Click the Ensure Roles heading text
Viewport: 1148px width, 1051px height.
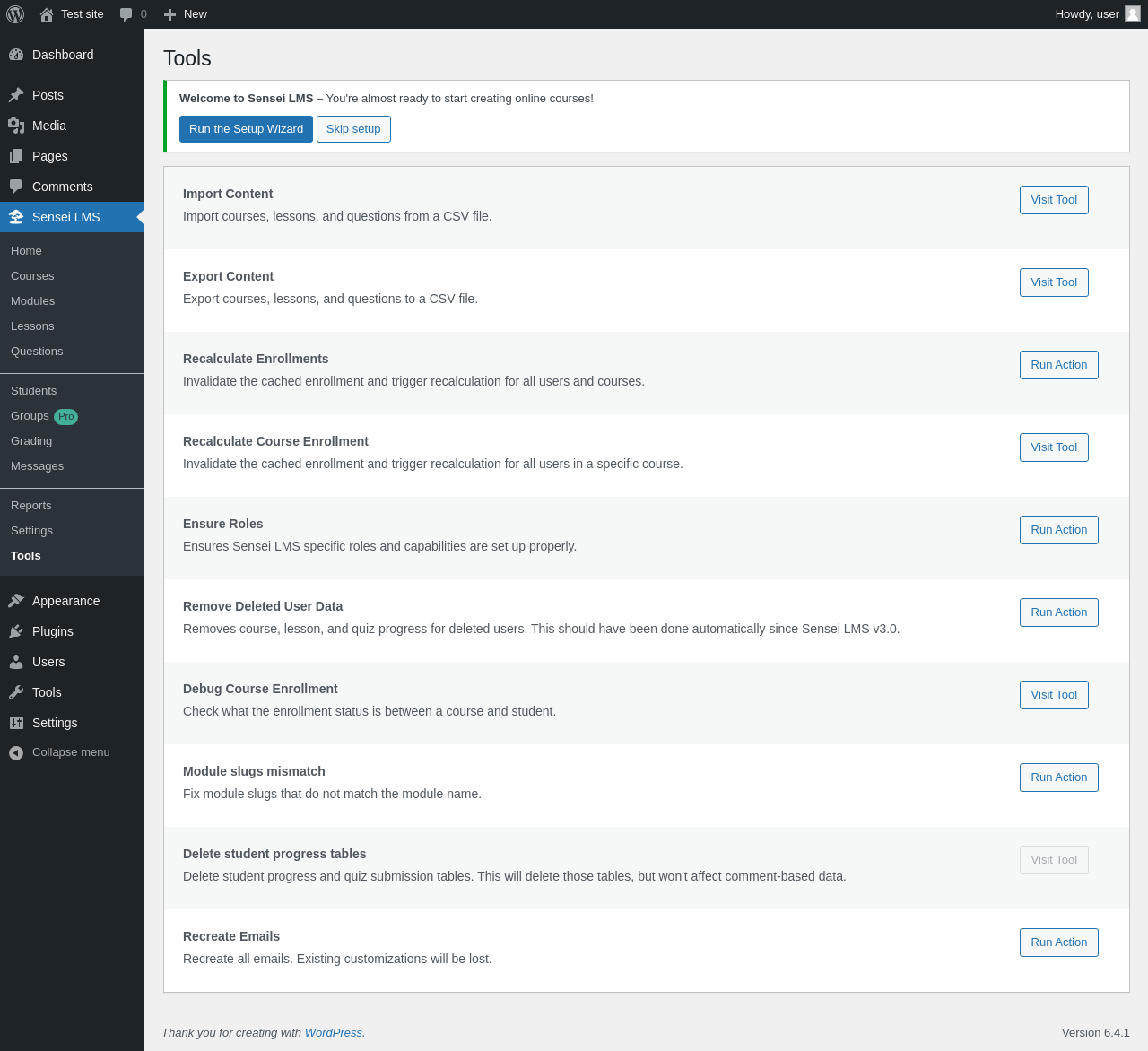223,524
